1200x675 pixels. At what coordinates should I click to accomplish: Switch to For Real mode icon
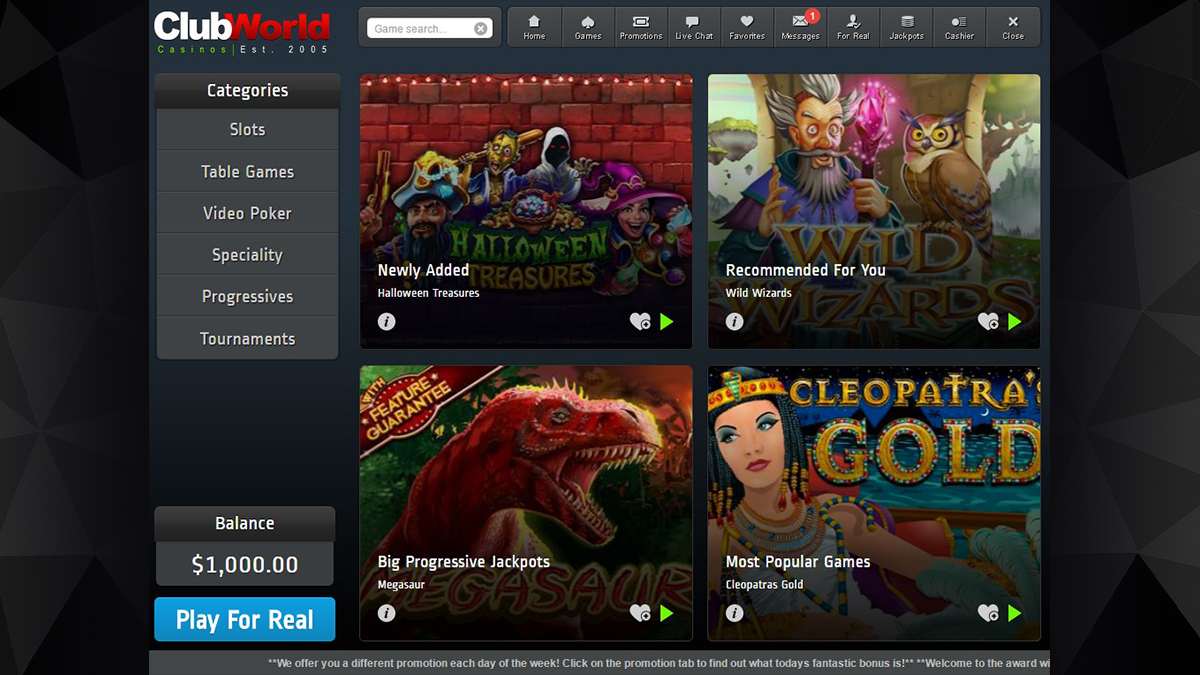tap(853, 27)
